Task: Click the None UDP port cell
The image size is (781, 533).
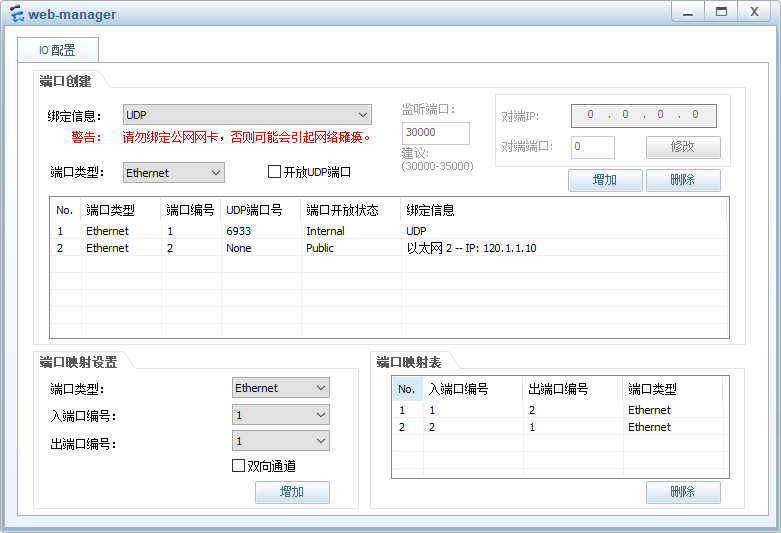Action: click(x=239, y=248)
